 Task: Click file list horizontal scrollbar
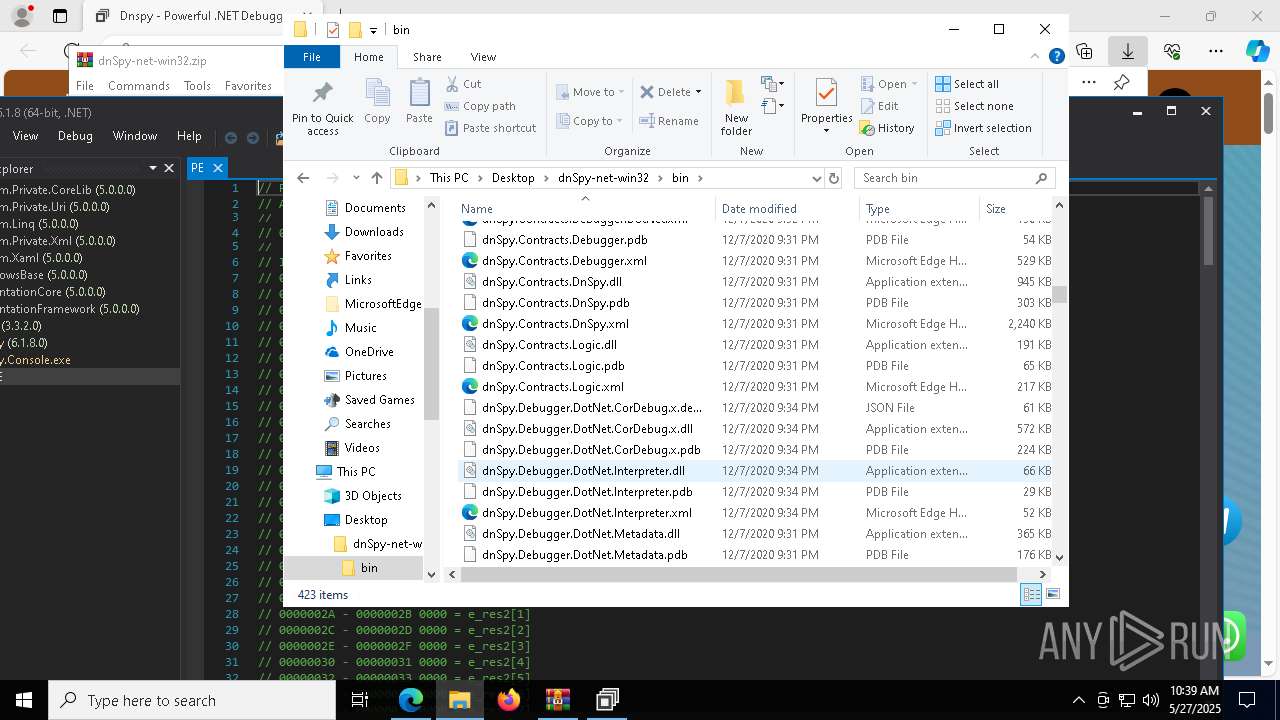[x=738, y=574]
